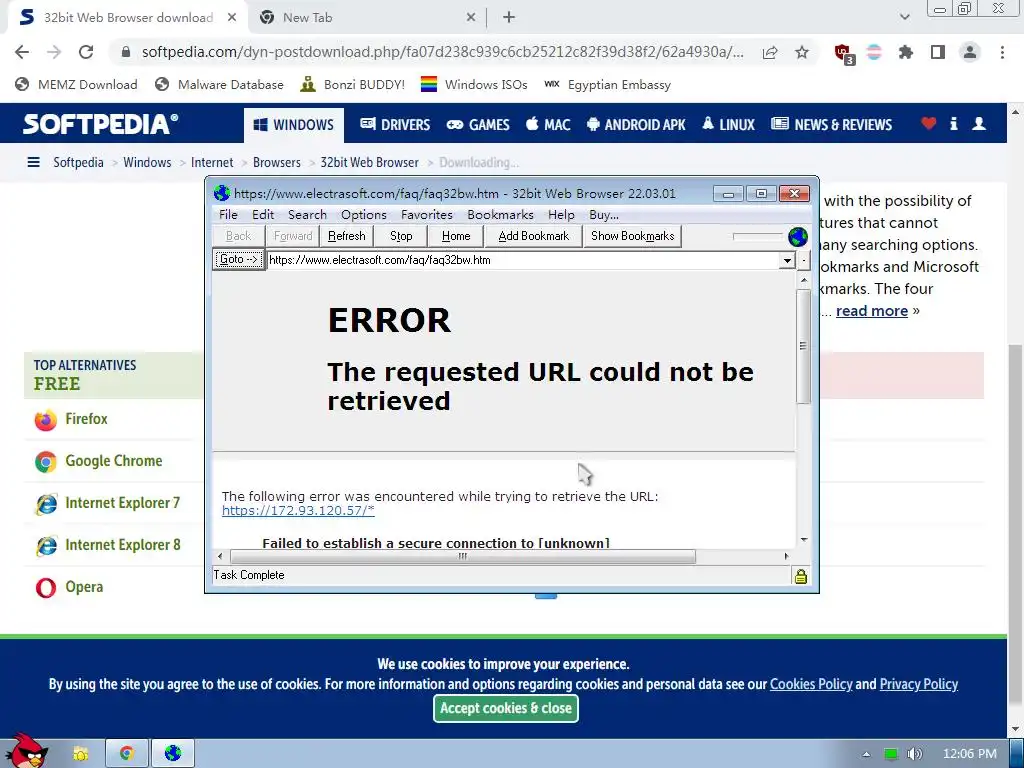The image size is (1024, 768).
Task: Click the loading progress bar in 32bit browser
Action: coord(758,236)
